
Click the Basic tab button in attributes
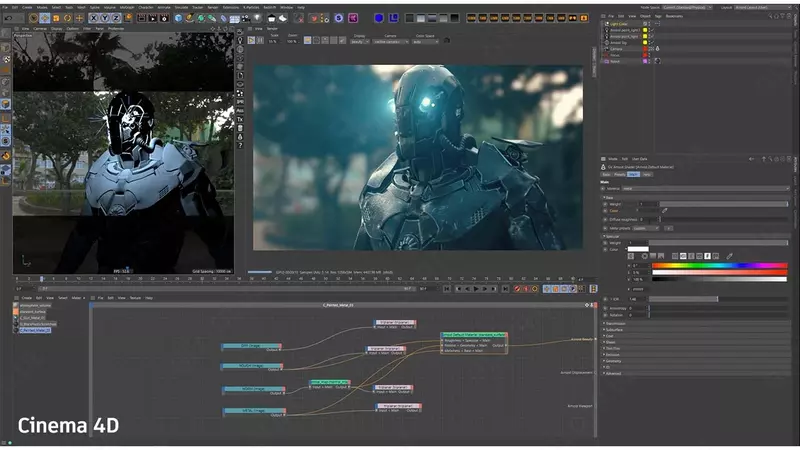608,174
